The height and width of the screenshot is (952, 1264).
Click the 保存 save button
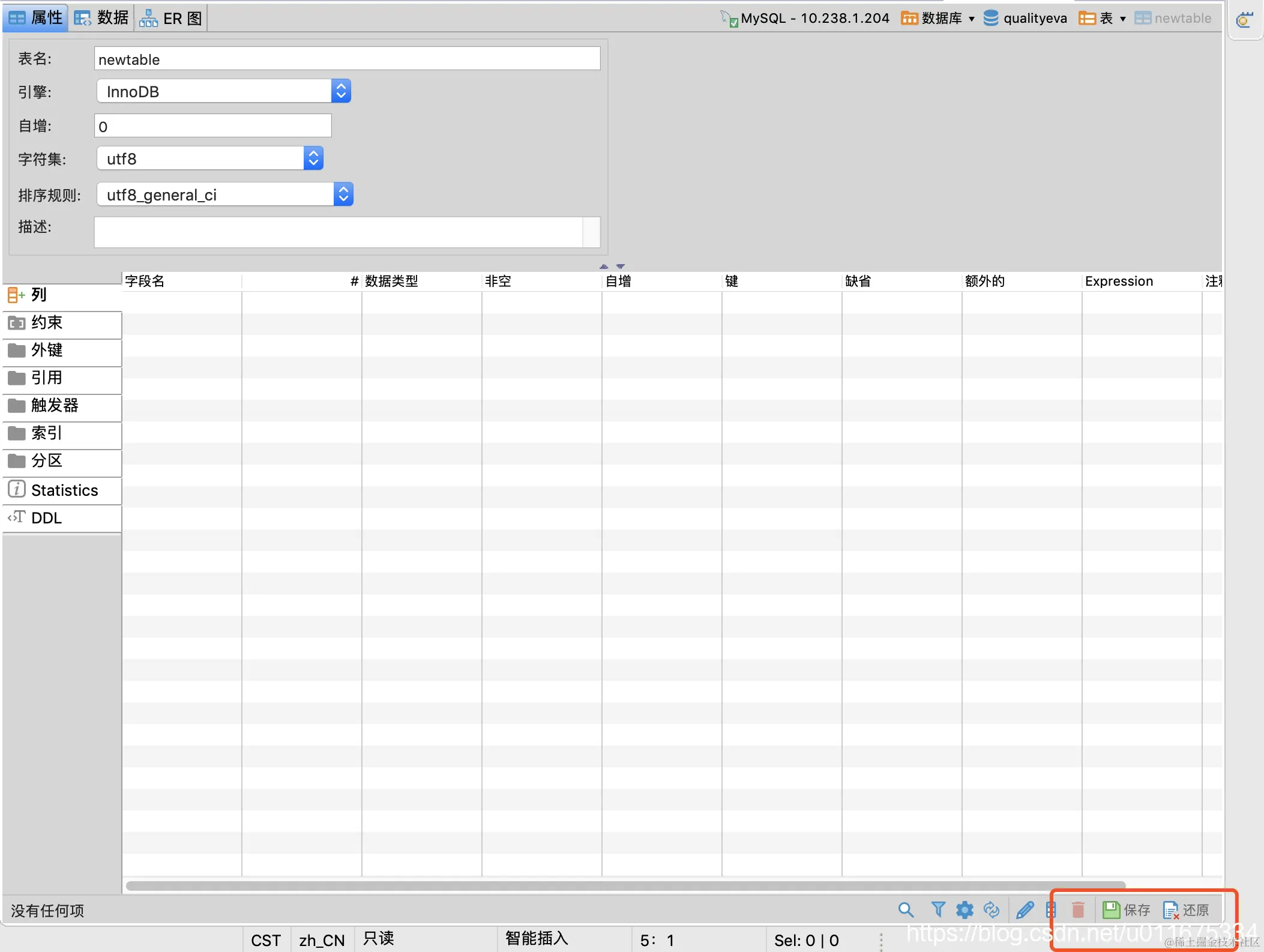[x=1127, y=910]
